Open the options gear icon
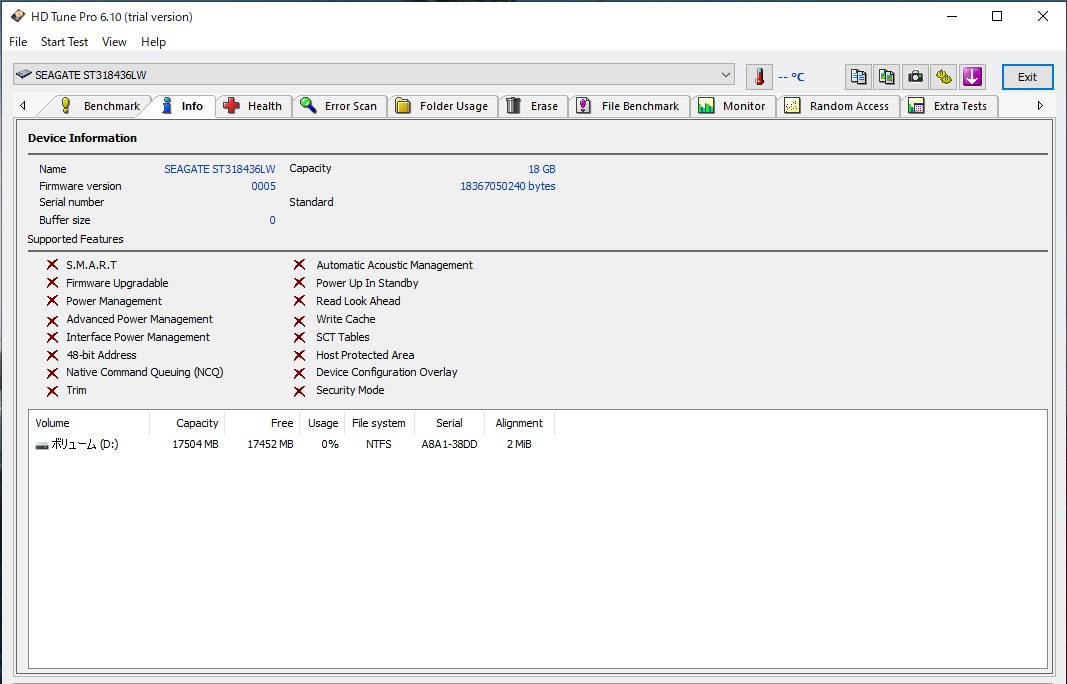Screen dimensions: 1067x684 point(943,77)
